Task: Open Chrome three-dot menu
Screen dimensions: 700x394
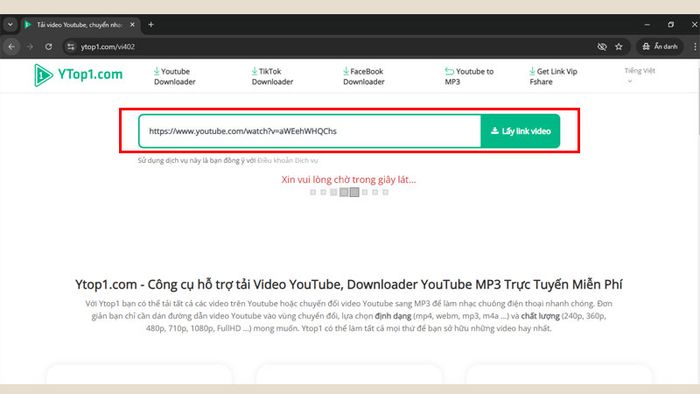Action: 695,46
